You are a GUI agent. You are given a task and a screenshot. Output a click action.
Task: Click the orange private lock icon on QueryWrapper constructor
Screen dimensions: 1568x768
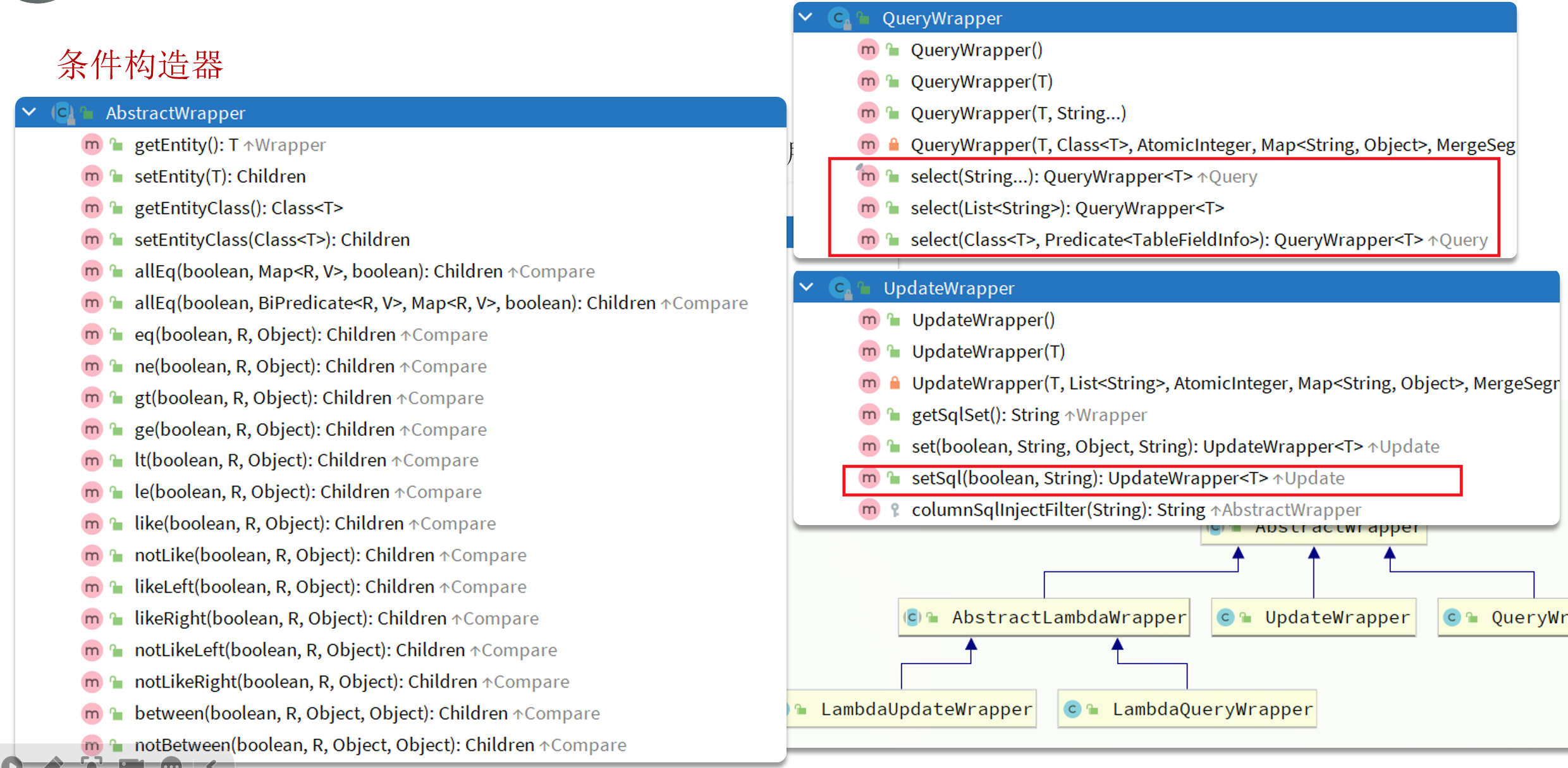893,145
